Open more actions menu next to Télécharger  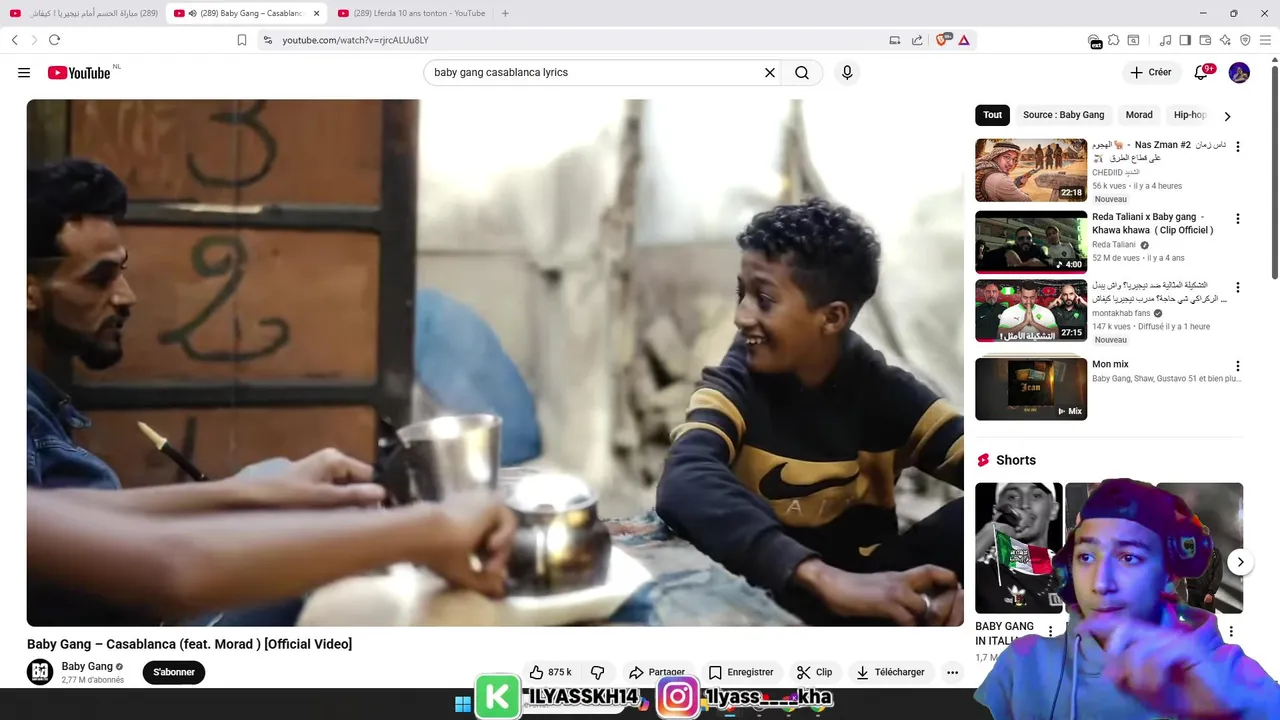click(952, 672)
